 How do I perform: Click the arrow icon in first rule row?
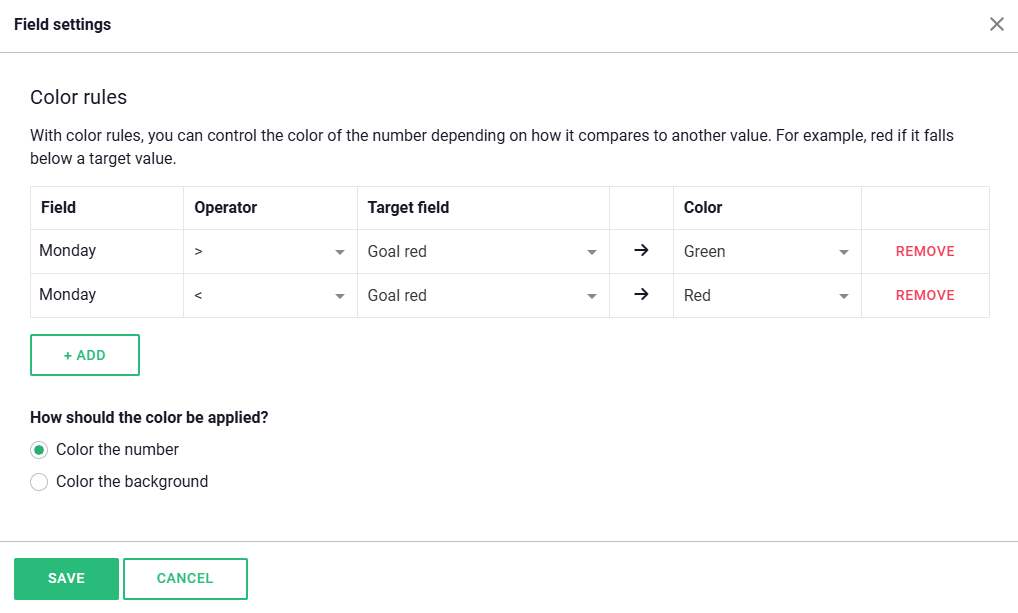(641, 251)
